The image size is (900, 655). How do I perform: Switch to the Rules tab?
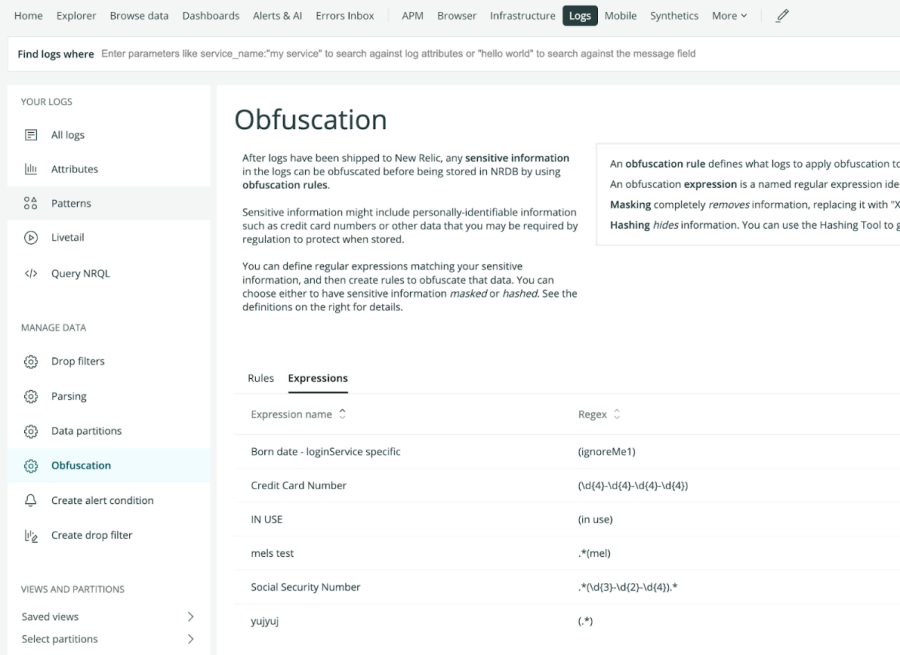261,378
